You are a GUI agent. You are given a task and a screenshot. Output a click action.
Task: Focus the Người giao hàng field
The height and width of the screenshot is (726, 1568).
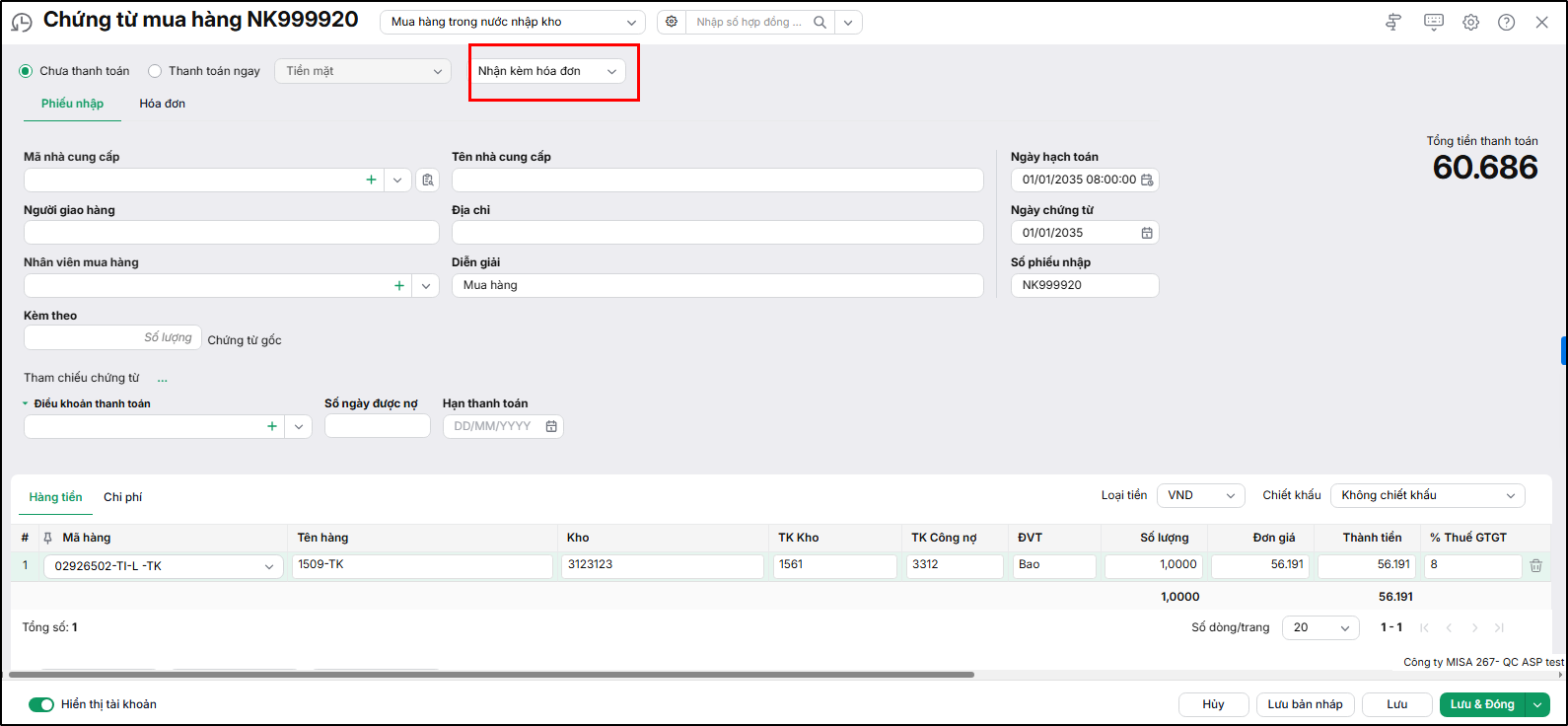(x=232, y=233)
